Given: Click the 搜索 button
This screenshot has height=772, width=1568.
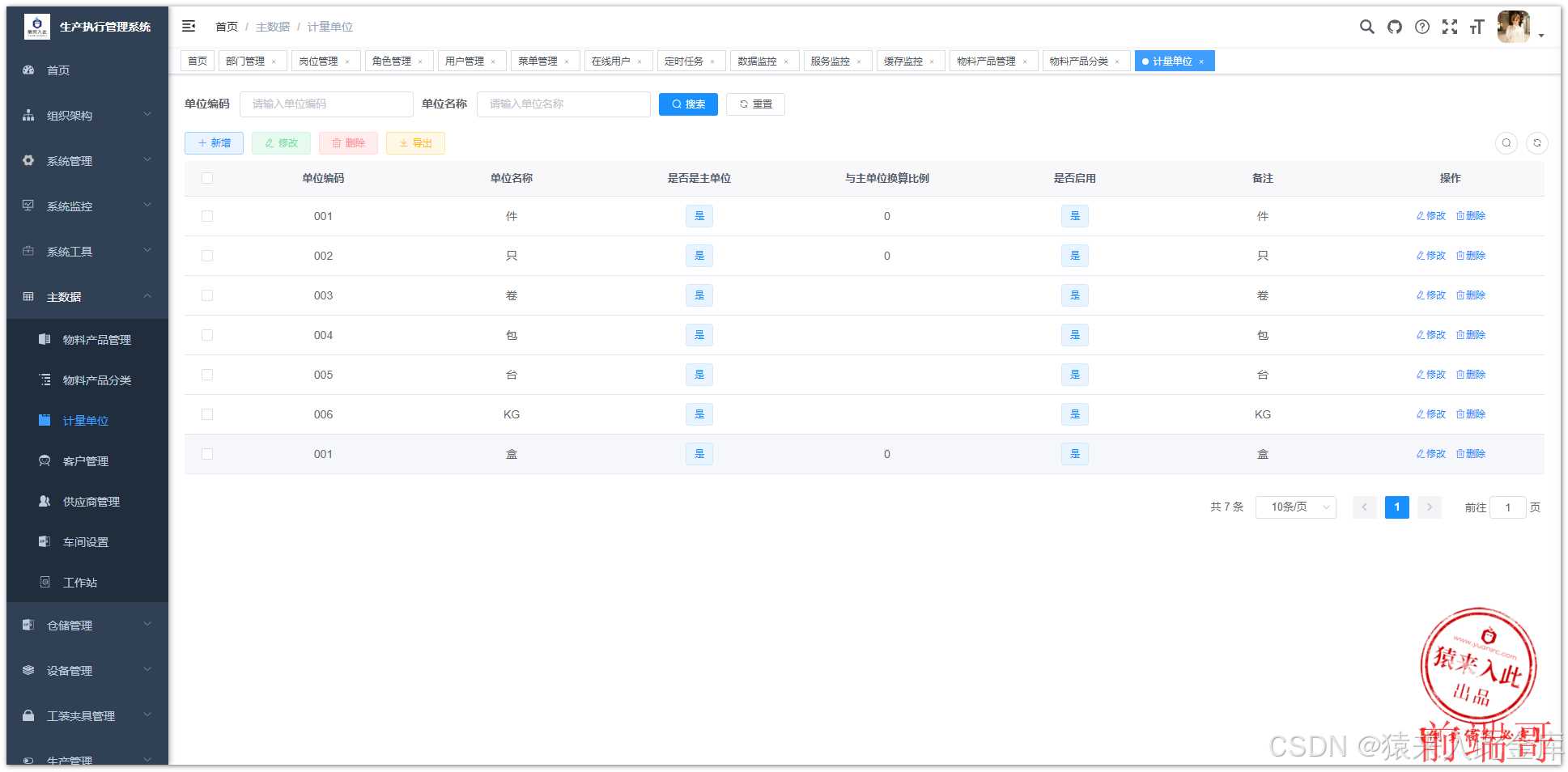Looking at the screenshot, I should pyautogui.click(x=688, y=104).
